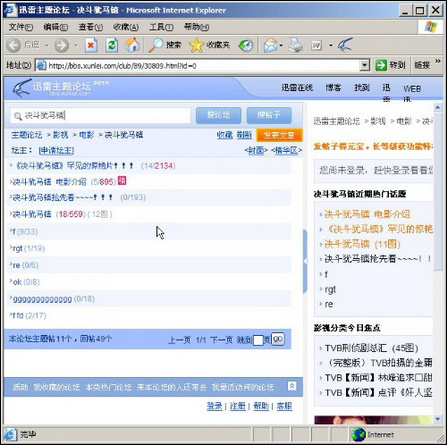Collapse the bottom activity bar arrow

coord(292,386)
